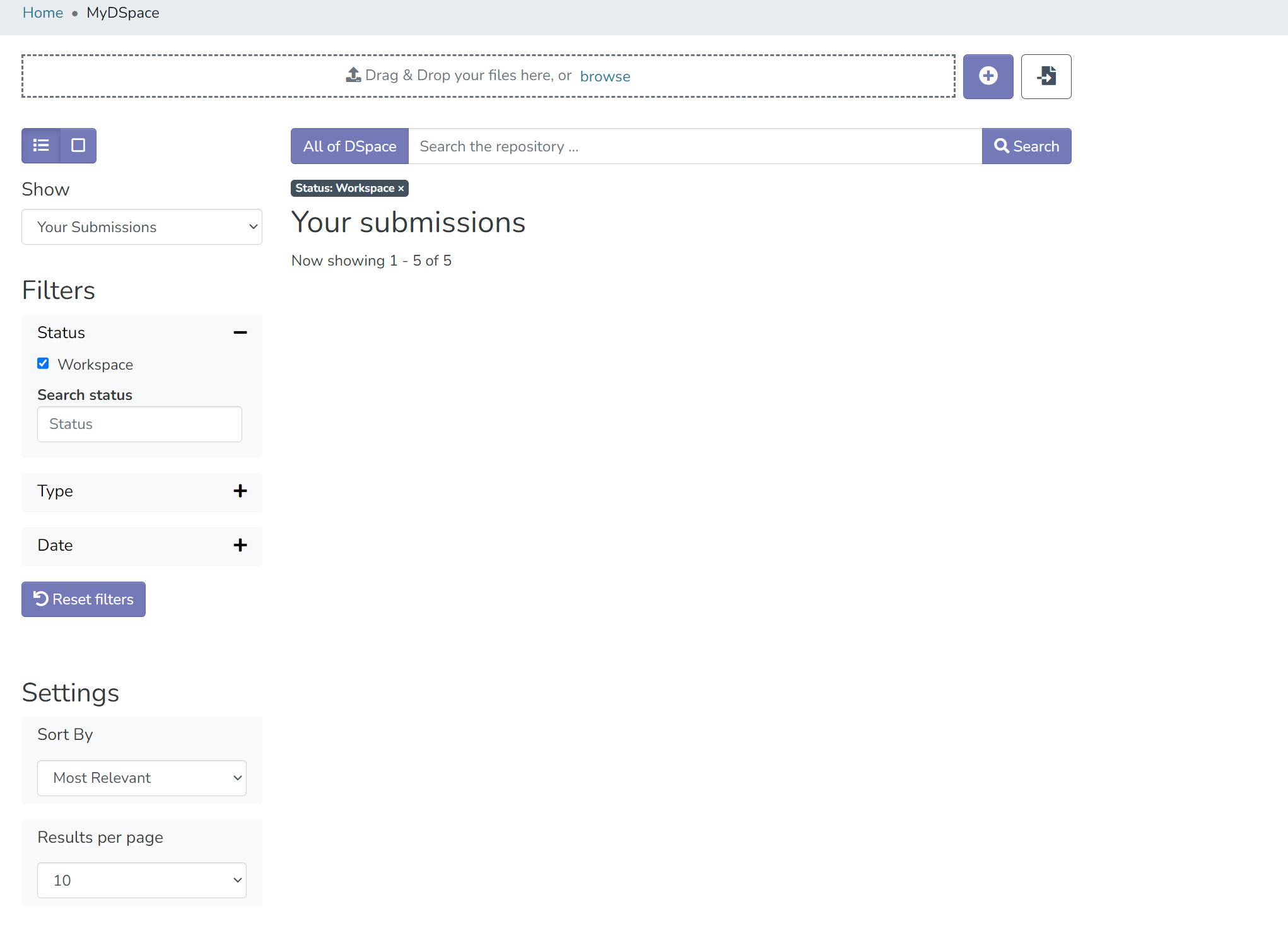This screenshot has height=938, width=1288.
Task: Open the Most Relevant sort dropdown
Action: [x=141, y=778]
